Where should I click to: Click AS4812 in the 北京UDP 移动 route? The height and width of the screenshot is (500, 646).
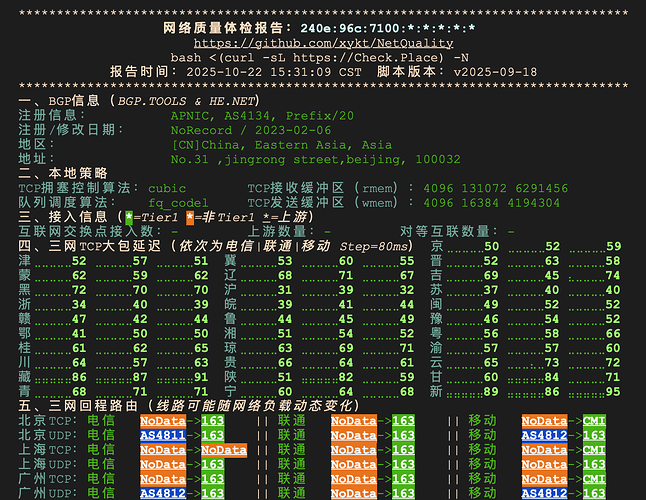(544, 435)
